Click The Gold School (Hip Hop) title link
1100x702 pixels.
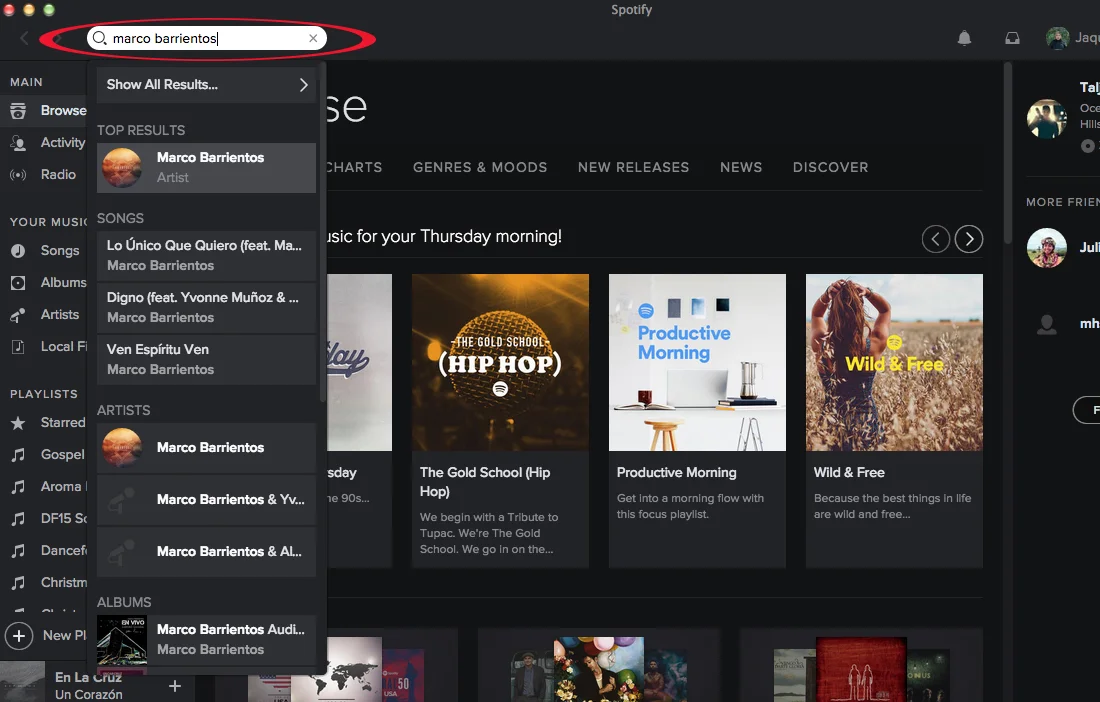pos(485,482)
